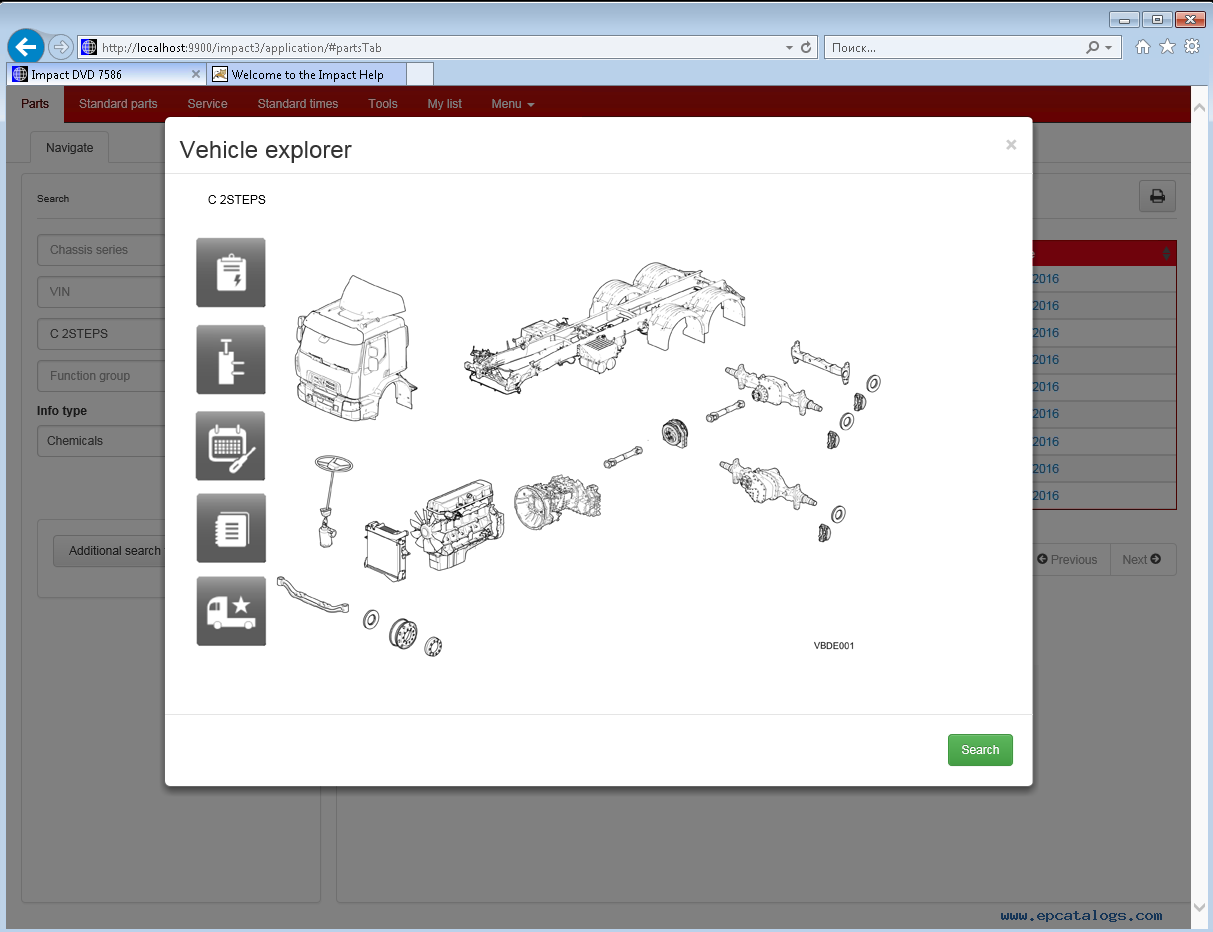Select the gearbox in the exploded diagram

[x=558, y=501]
